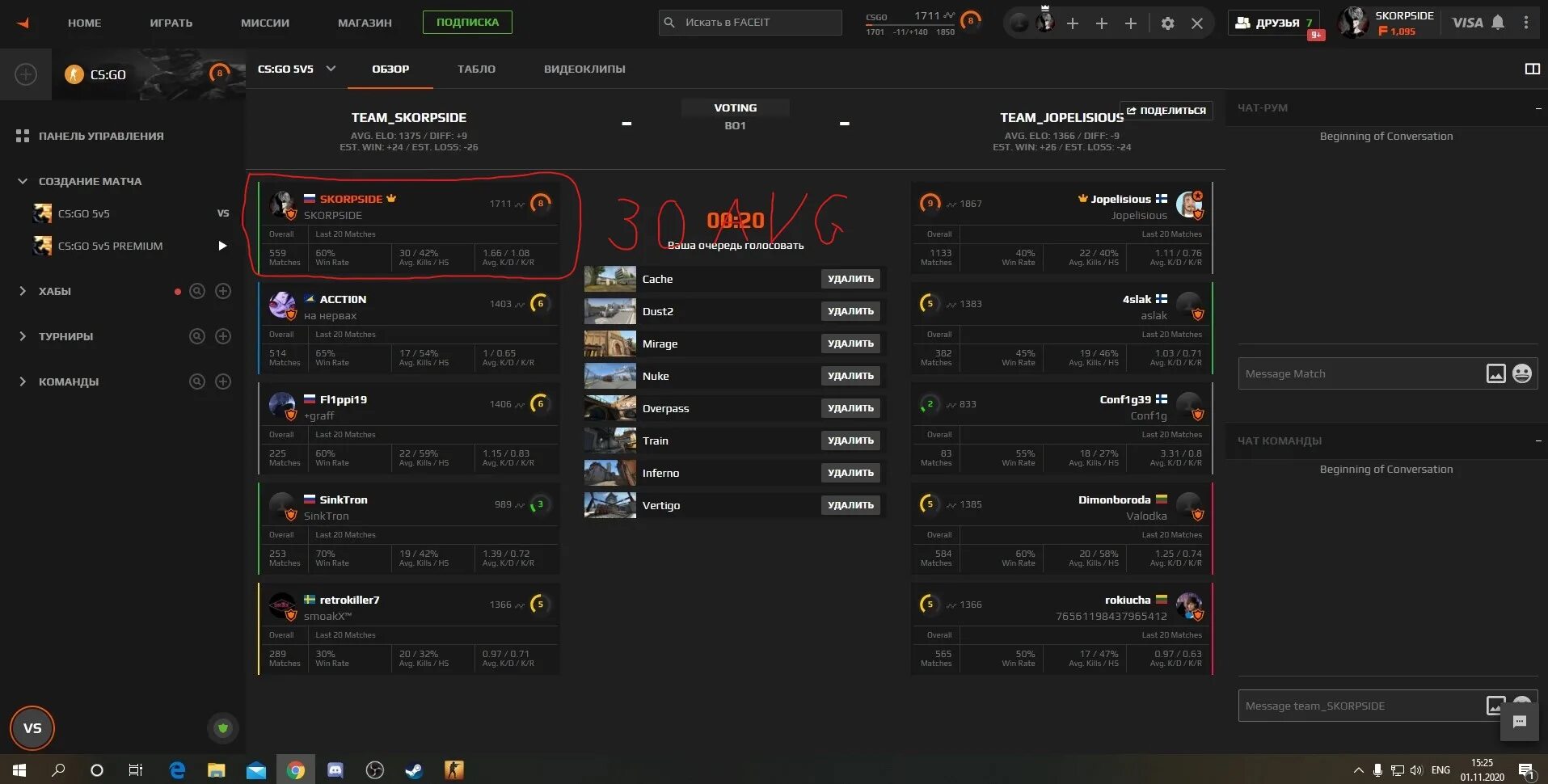This screenshot has height=784, width=1548.
Task: Click the ПОДЕЛИТЬСЯ share button
Action: tap(1166, 111)
